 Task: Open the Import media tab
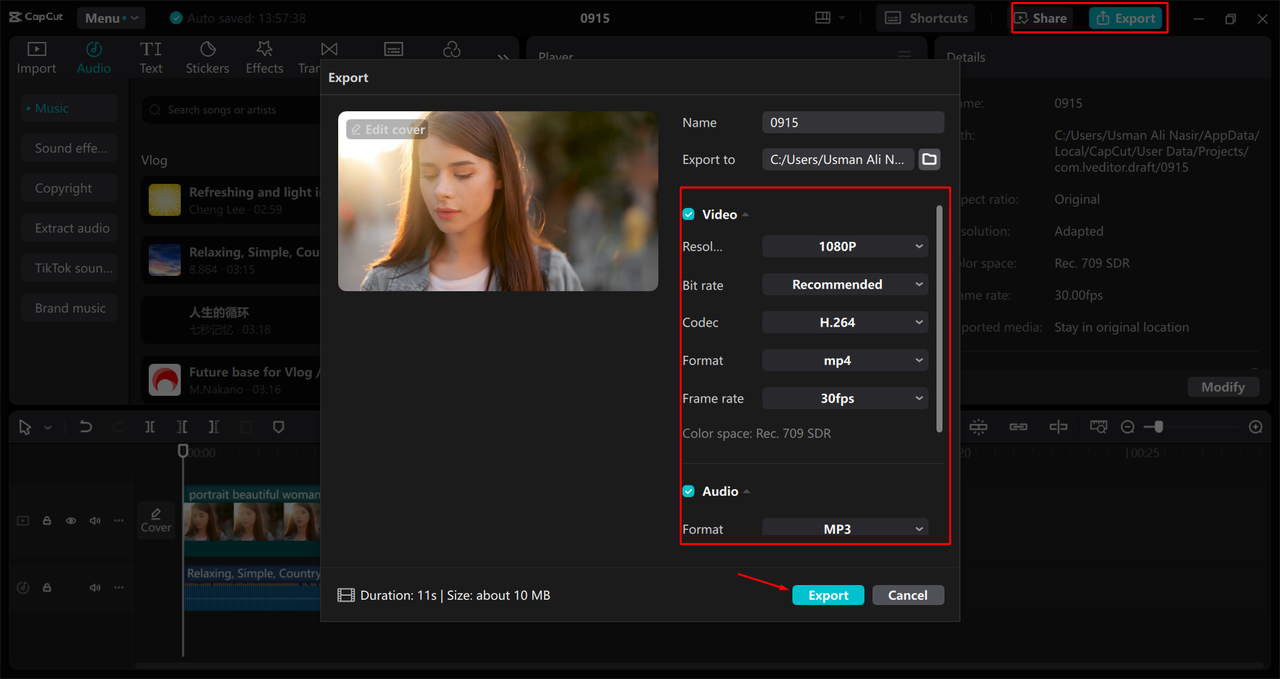tap(36, 58)
